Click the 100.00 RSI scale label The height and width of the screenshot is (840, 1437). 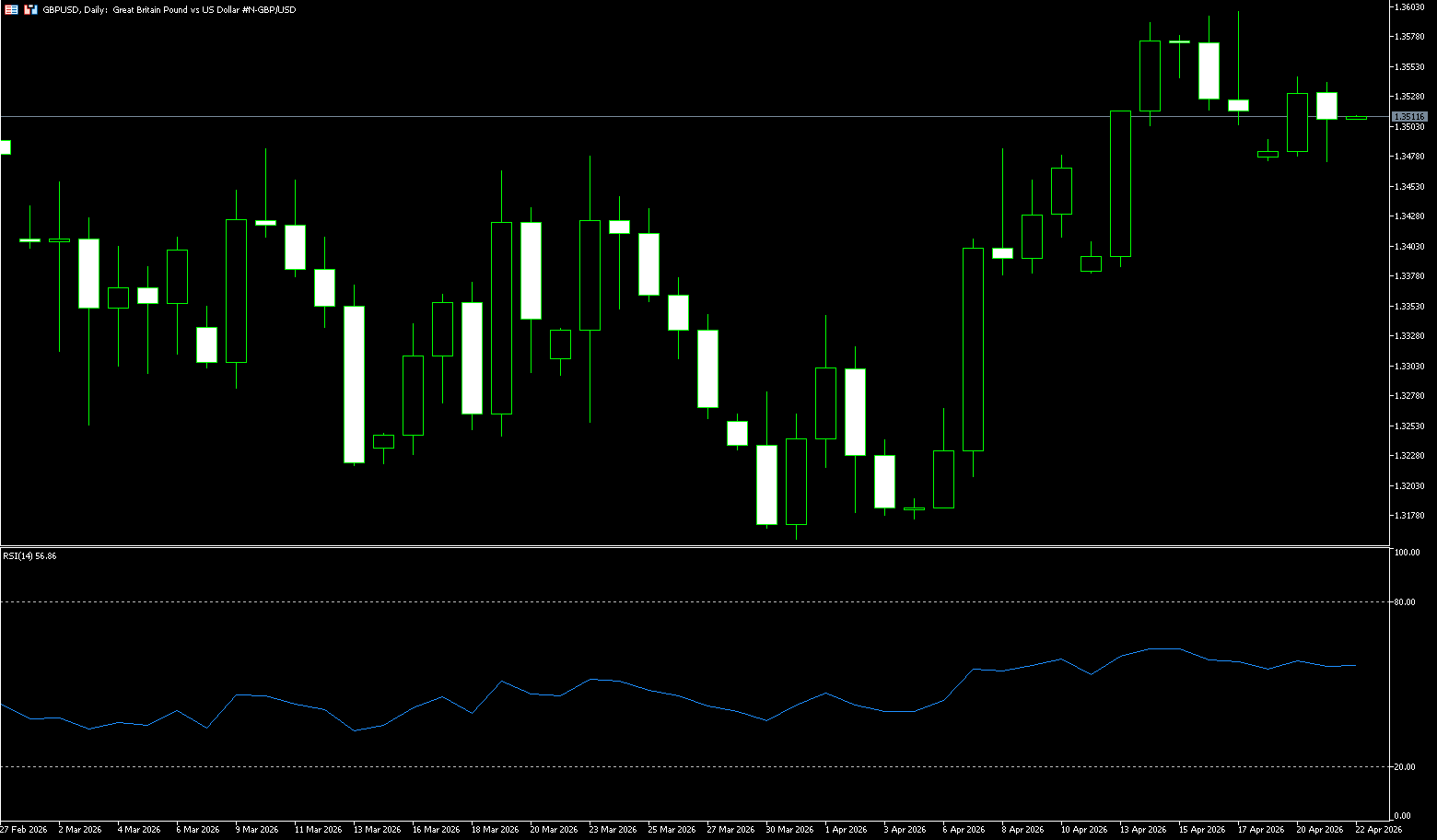(x=1407, y=553)
